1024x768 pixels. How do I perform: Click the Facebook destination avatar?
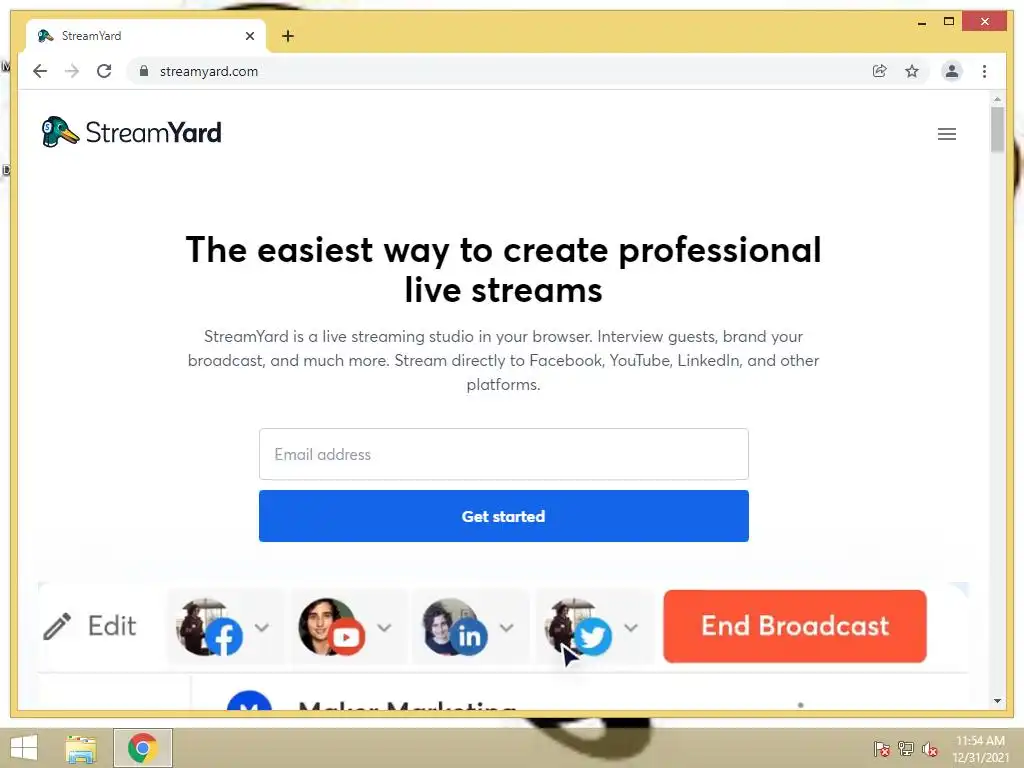209,627
